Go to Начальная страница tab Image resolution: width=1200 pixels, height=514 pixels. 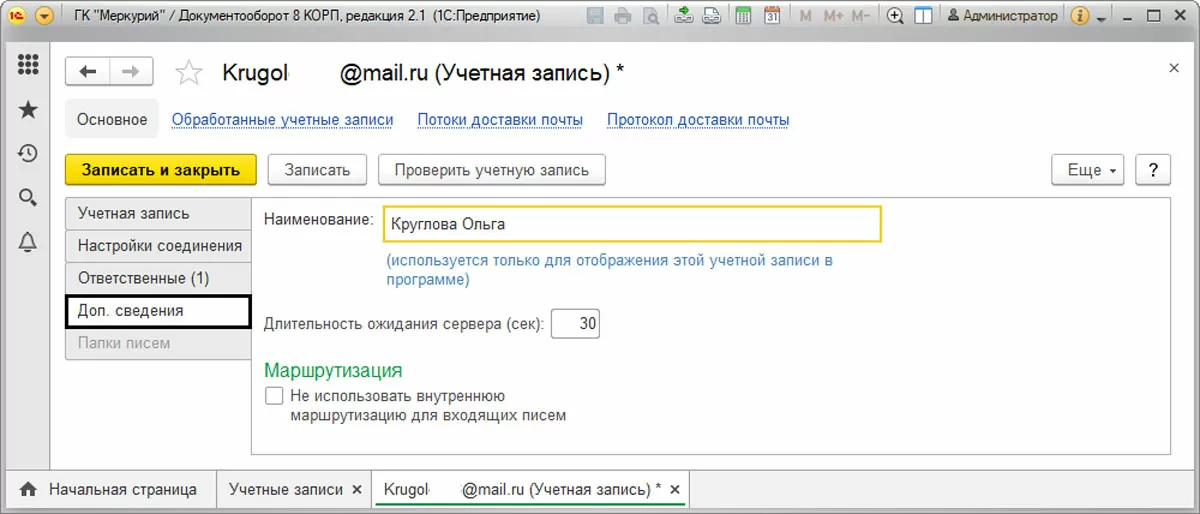110,490
